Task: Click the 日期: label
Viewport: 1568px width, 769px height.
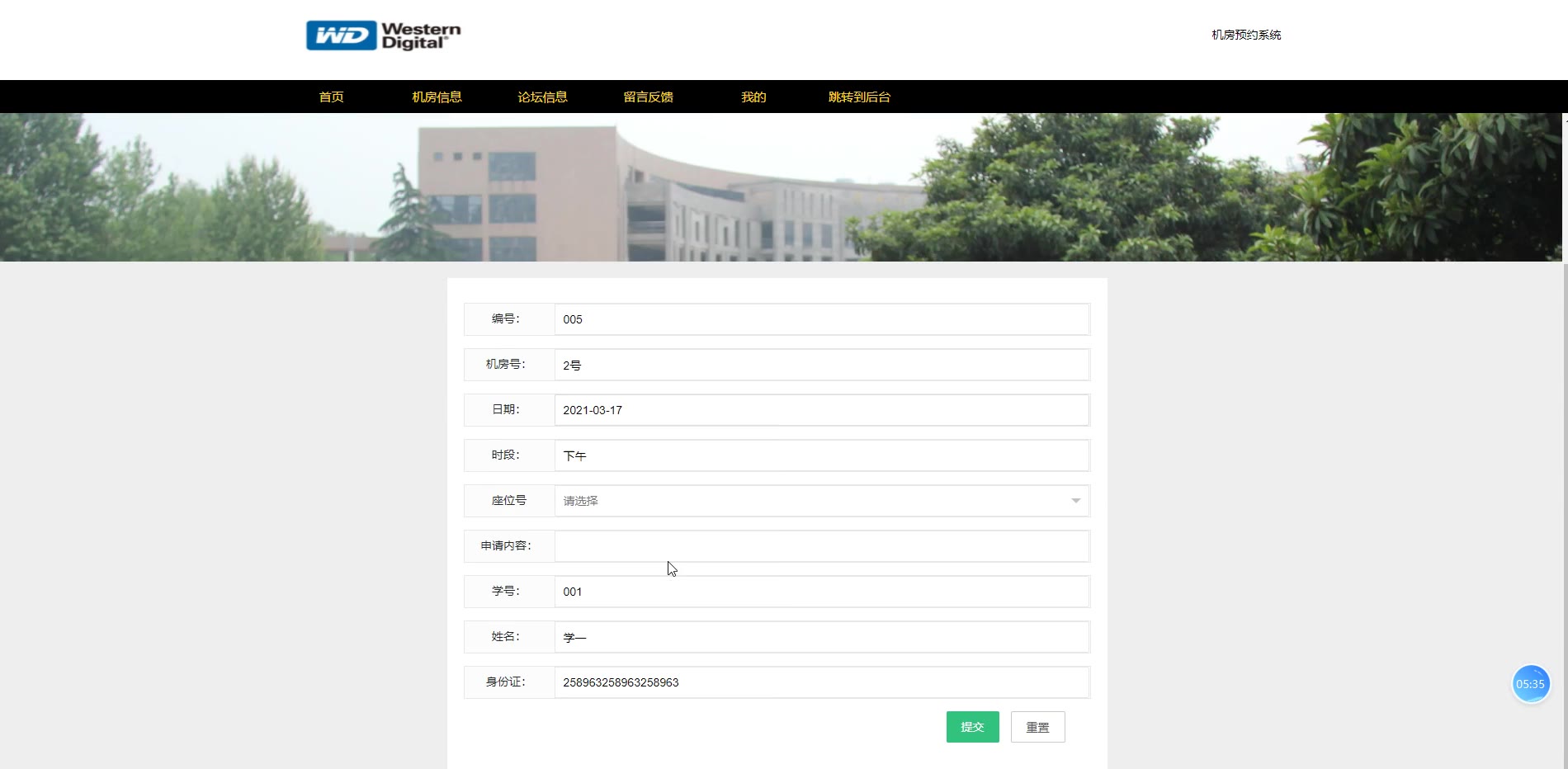Action: [506, 410]
